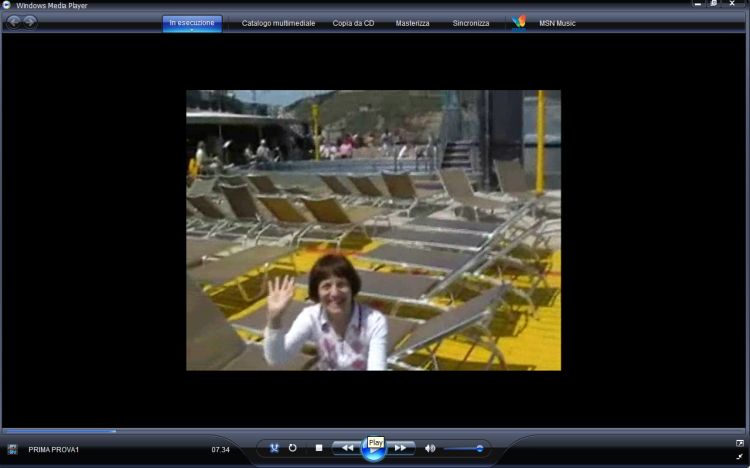The image size is (750, 468).
Task: Switch to 'Catalogo multimediale' tab
Action: pos(276,22)
